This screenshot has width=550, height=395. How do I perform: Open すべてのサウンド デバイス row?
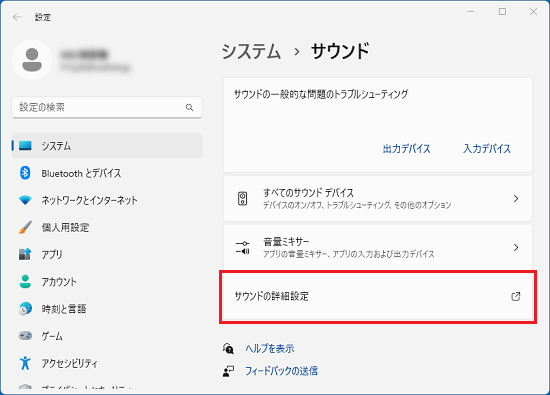(378, 199)
